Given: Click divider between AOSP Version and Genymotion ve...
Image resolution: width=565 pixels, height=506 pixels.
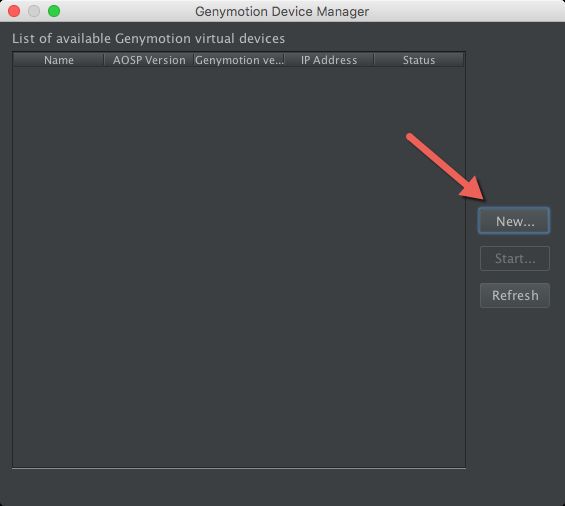Looking at the screenshot, I should coord(194,60).
